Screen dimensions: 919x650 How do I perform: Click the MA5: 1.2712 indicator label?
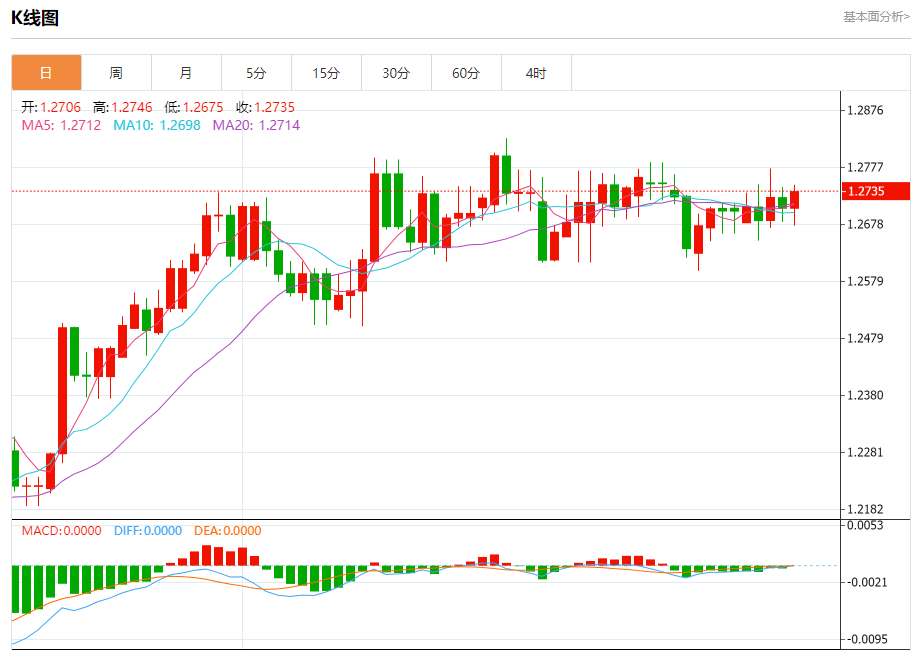pyautogui.click(x=61, y=125)
